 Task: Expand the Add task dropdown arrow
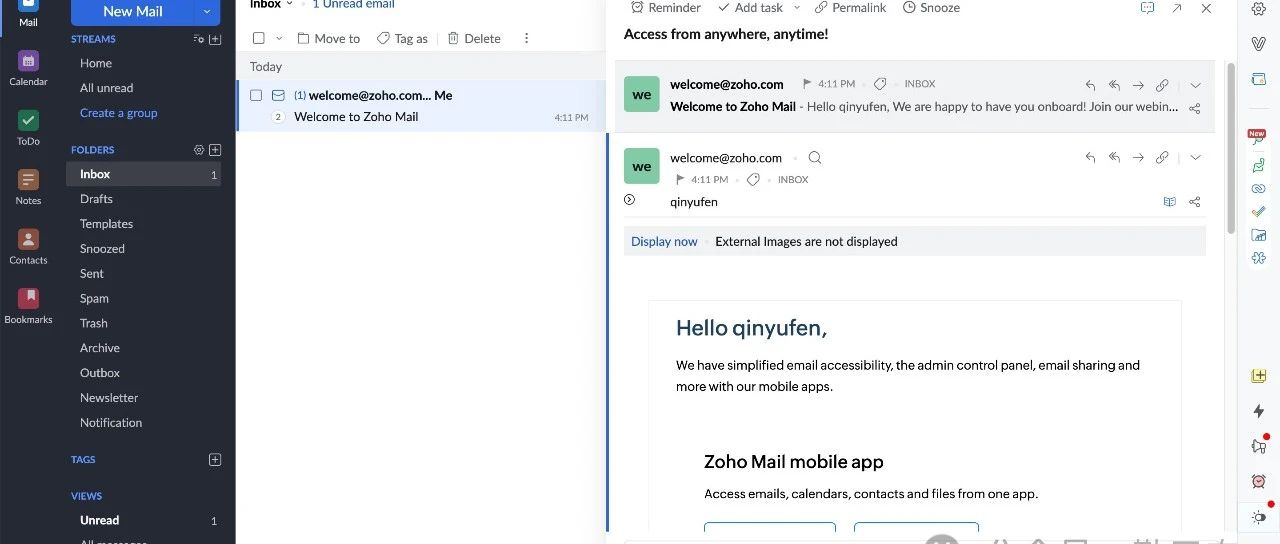[x=797, y=8]
